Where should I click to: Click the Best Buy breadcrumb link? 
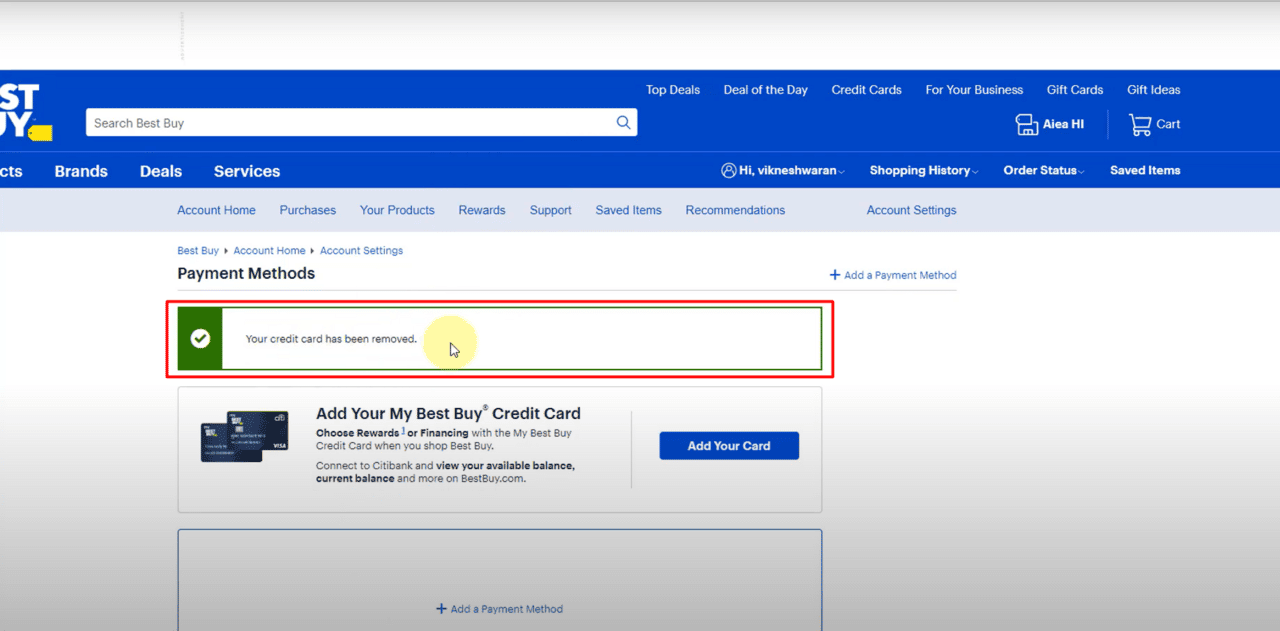pos(198,251)
